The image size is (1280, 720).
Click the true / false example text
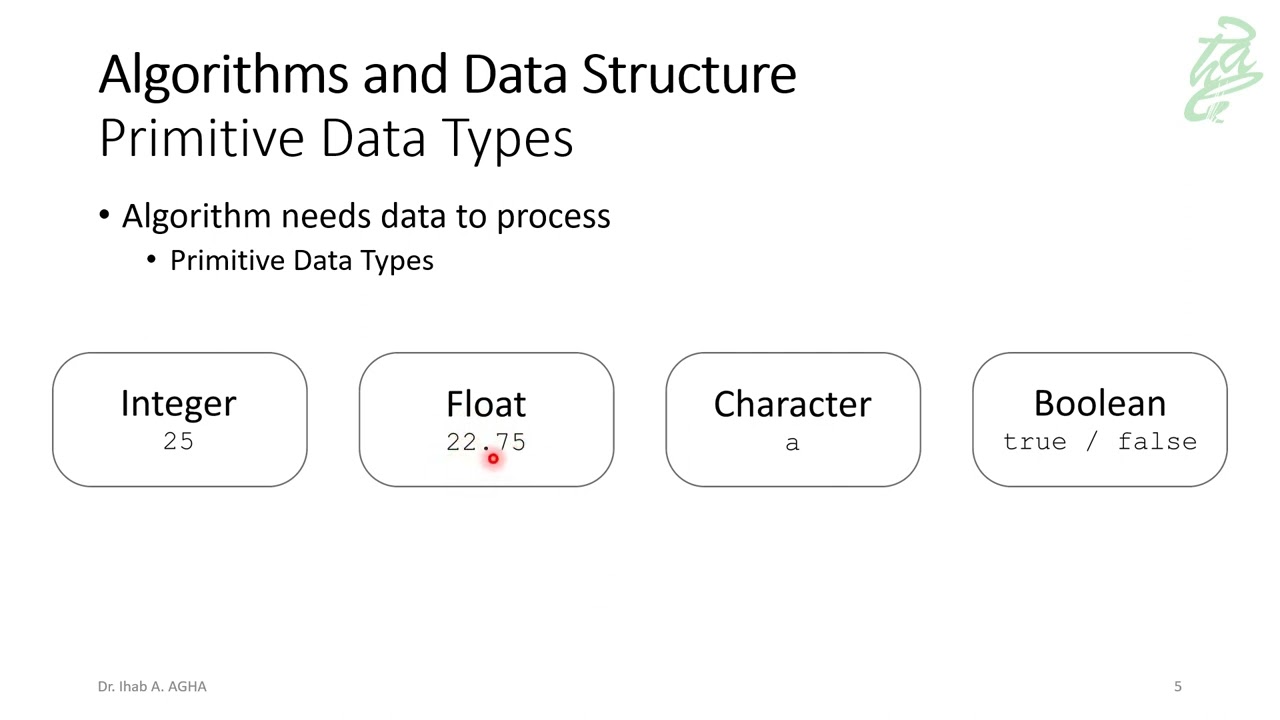(x=1100, y=442)
